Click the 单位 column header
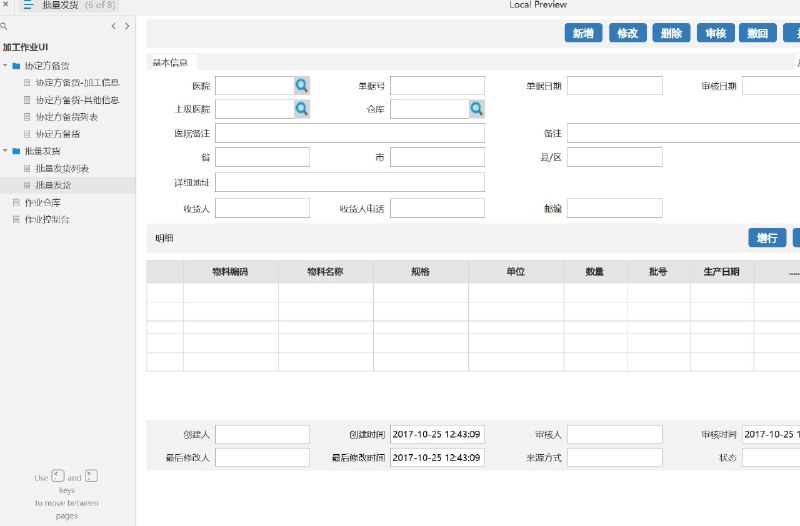The image size is (800, 526). coord(516,272)
